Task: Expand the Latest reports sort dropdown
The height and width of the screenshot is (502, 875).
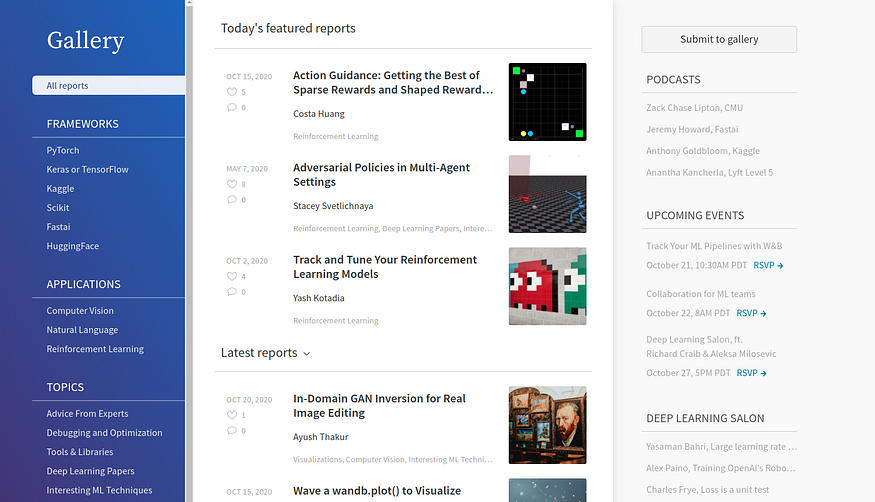Action: coord(306,354)
